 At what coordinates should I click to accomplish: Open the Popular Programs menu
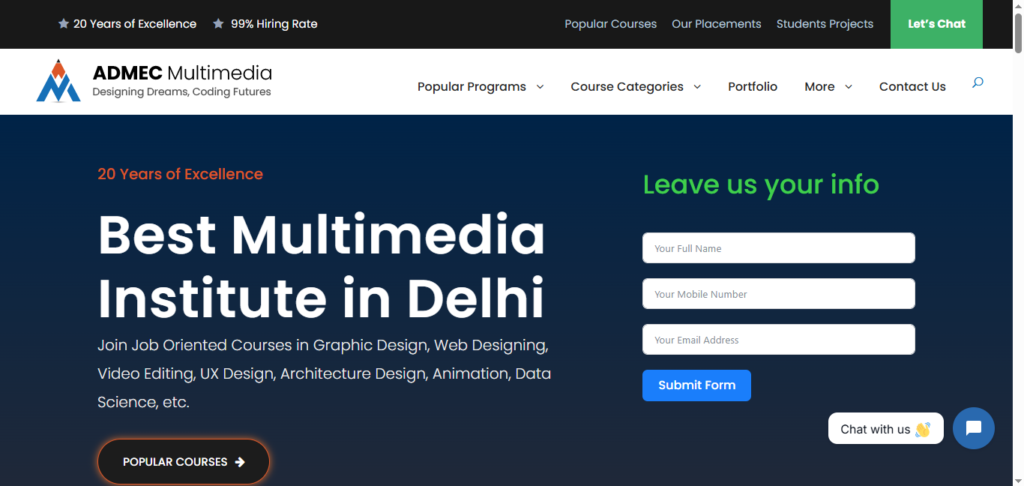point(472,87)
